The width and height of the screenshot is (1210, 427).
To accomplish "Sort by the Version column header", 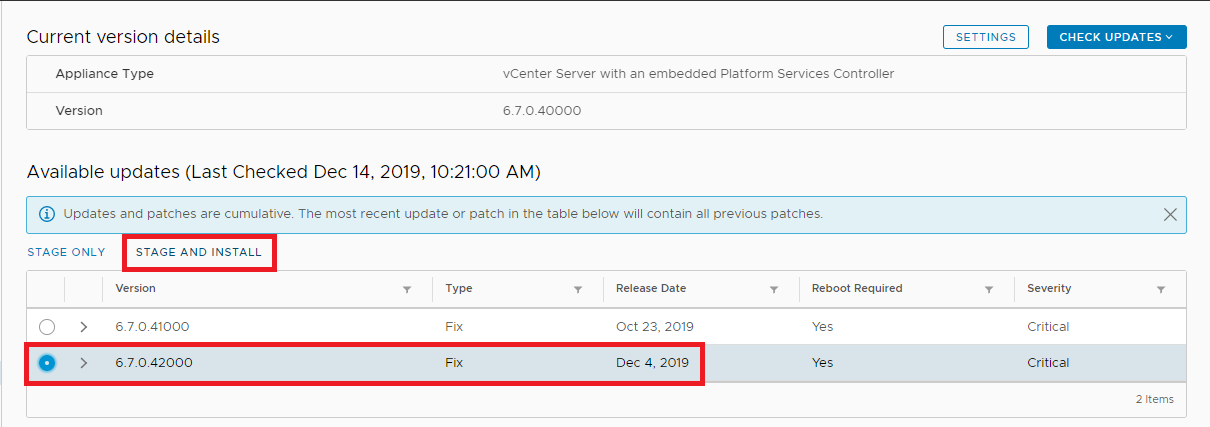I will pos(136,288).
